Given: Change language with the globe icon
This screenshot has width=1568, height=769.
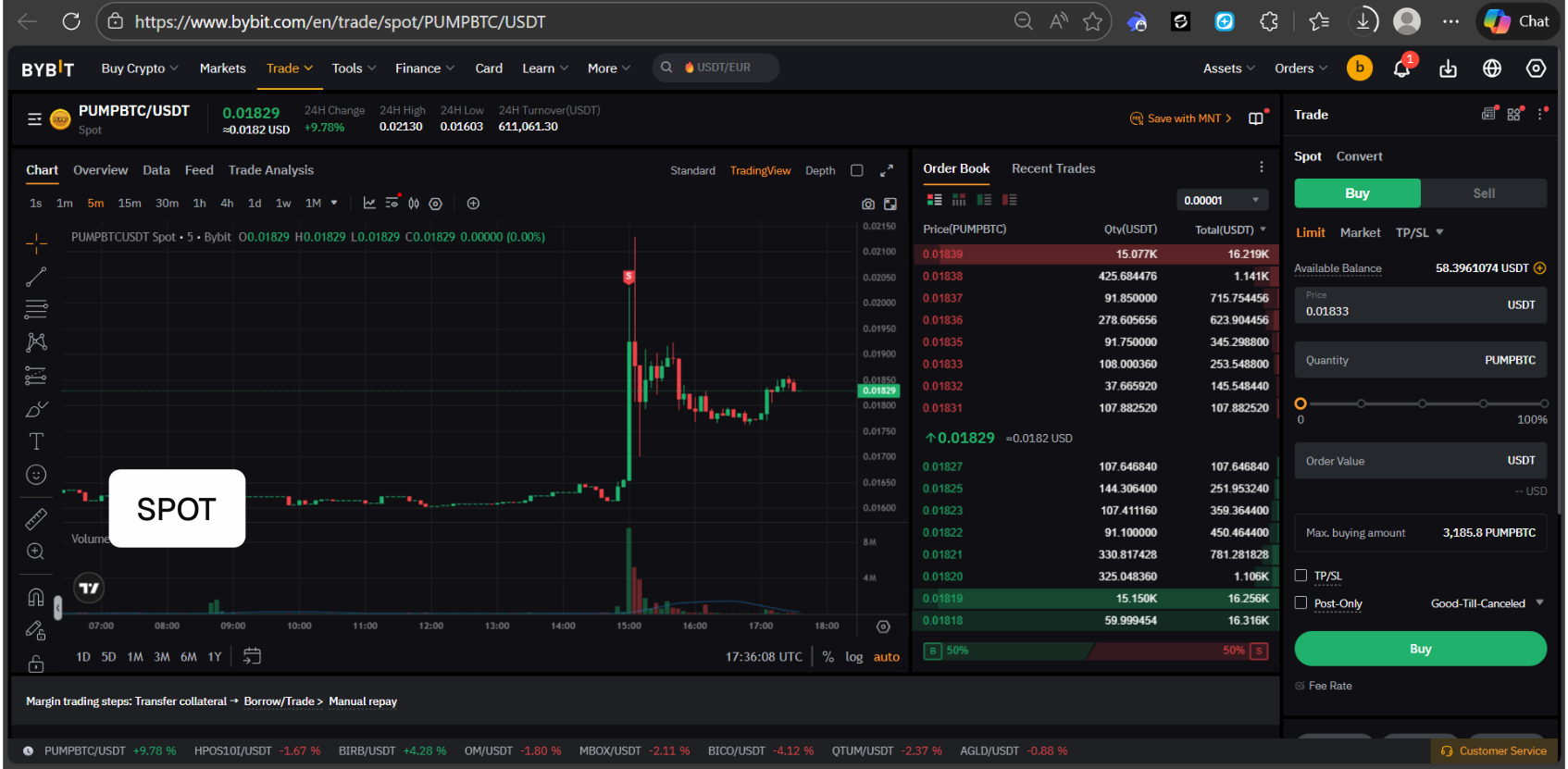Looking at the screenshot, I should pyautogui.click(x=1492, y=68).
